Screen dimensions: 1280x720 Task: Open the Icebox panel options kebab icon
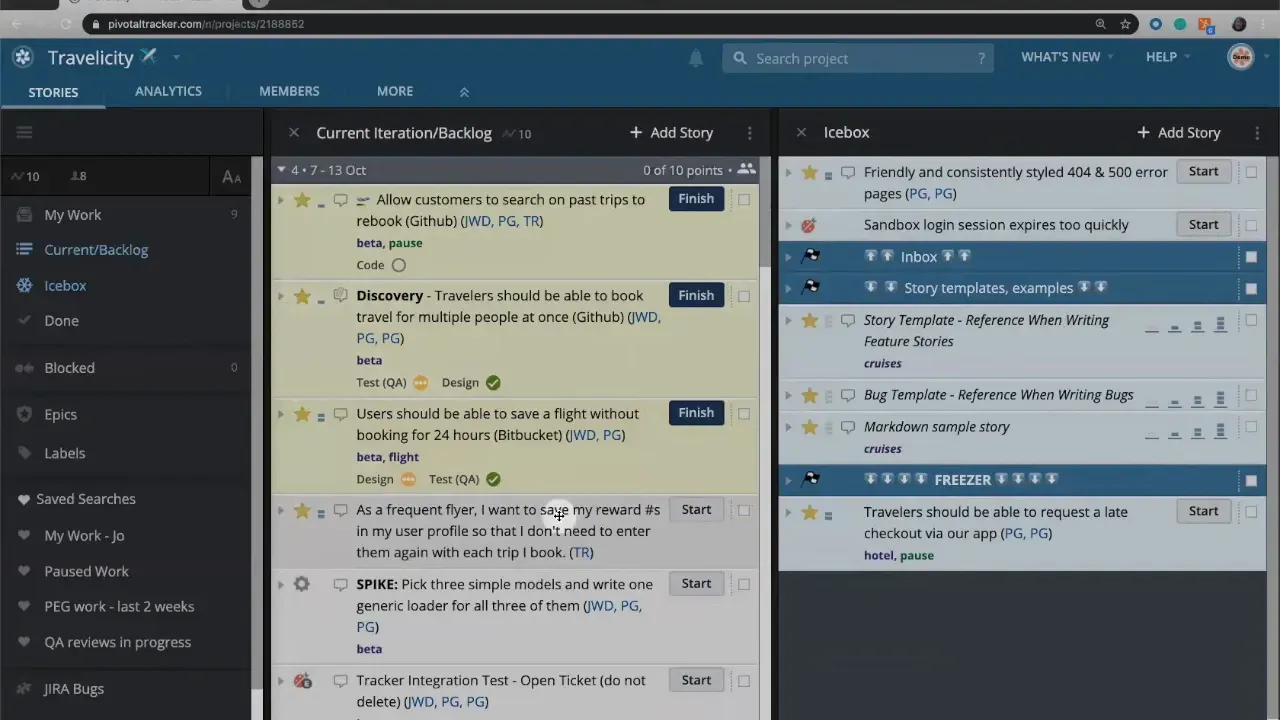pos(1257,132)
